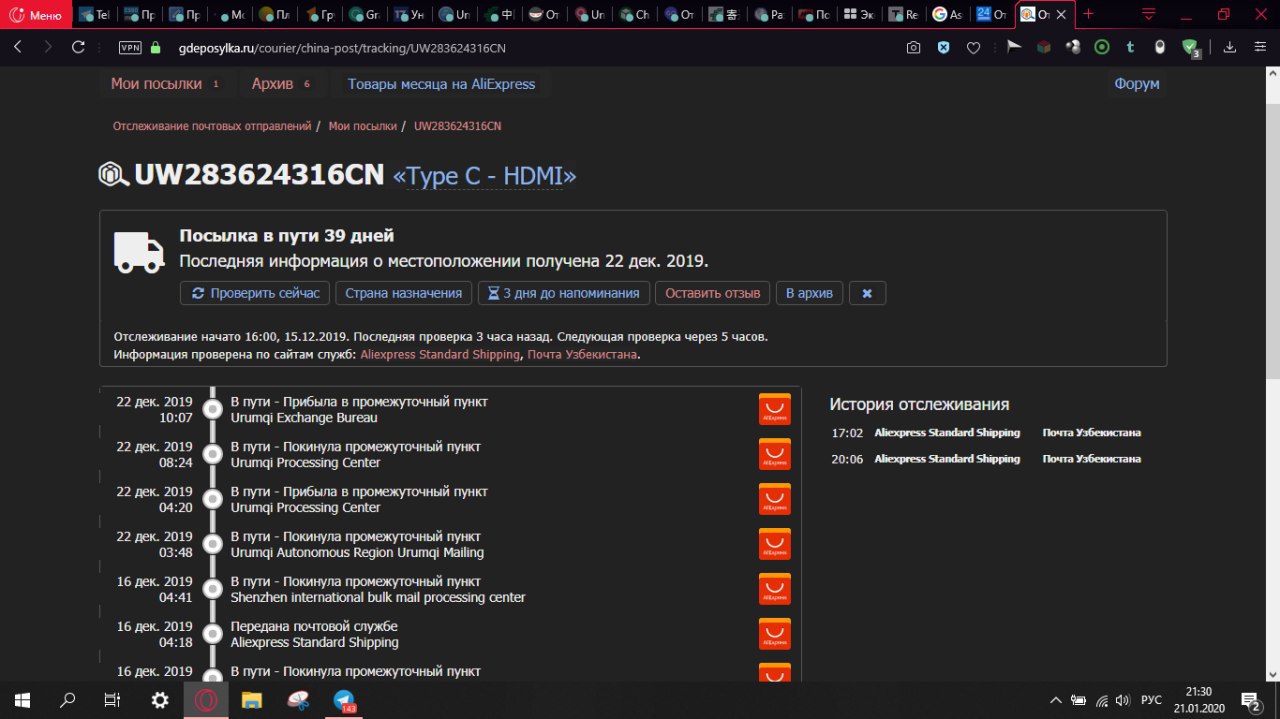Toggle the VPN badge in address bar
The image size is (1280, 719).
click(130, 47)
